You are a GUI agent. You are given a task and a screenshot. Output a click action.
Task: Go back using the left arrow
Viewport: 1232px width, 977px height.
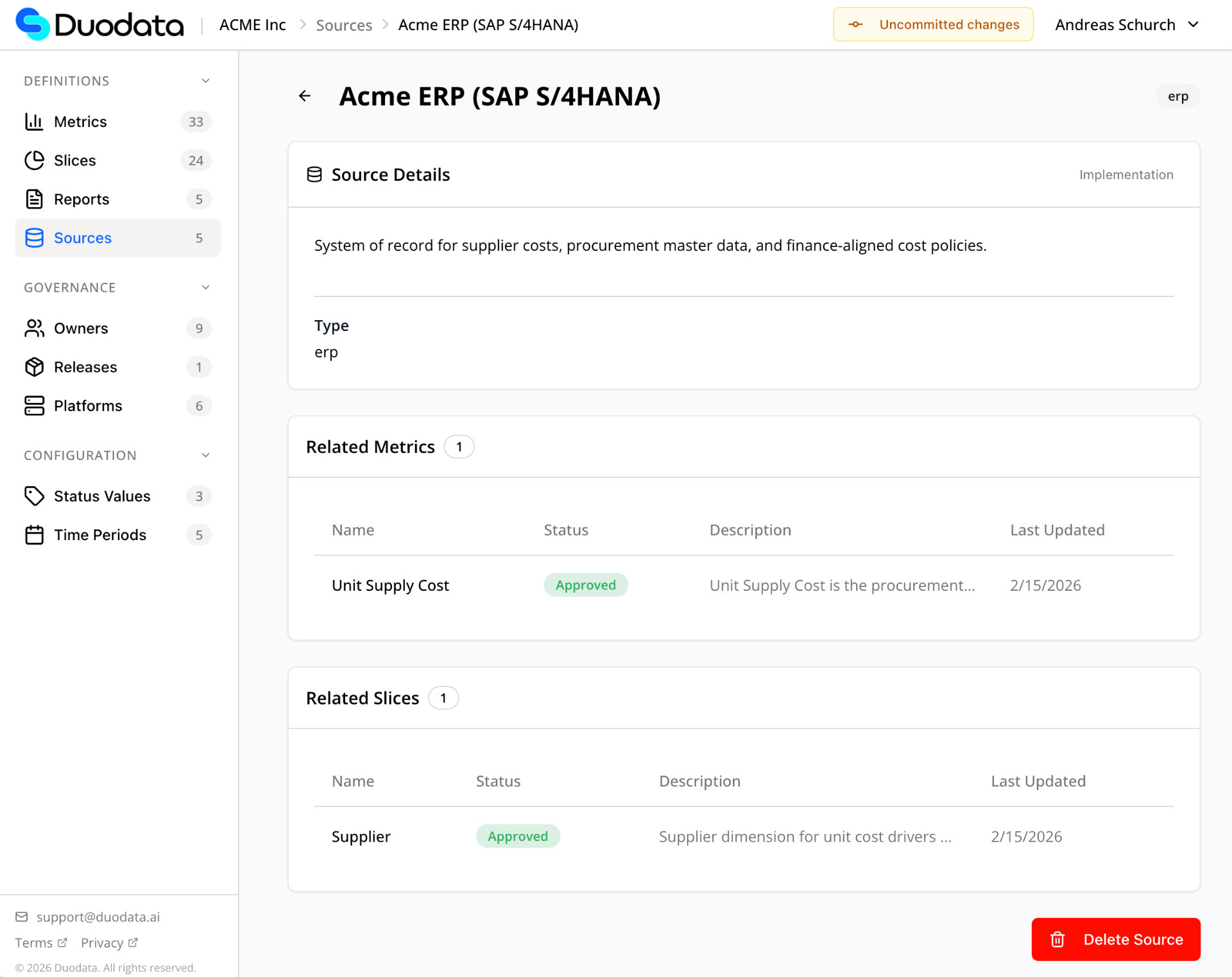(x=305, y=96)
